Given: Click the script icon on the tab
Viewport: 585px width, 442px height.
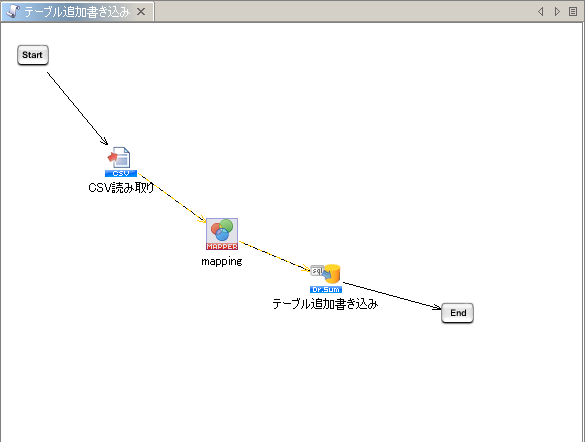Looking at the screenshot, I should click(13, 11).
